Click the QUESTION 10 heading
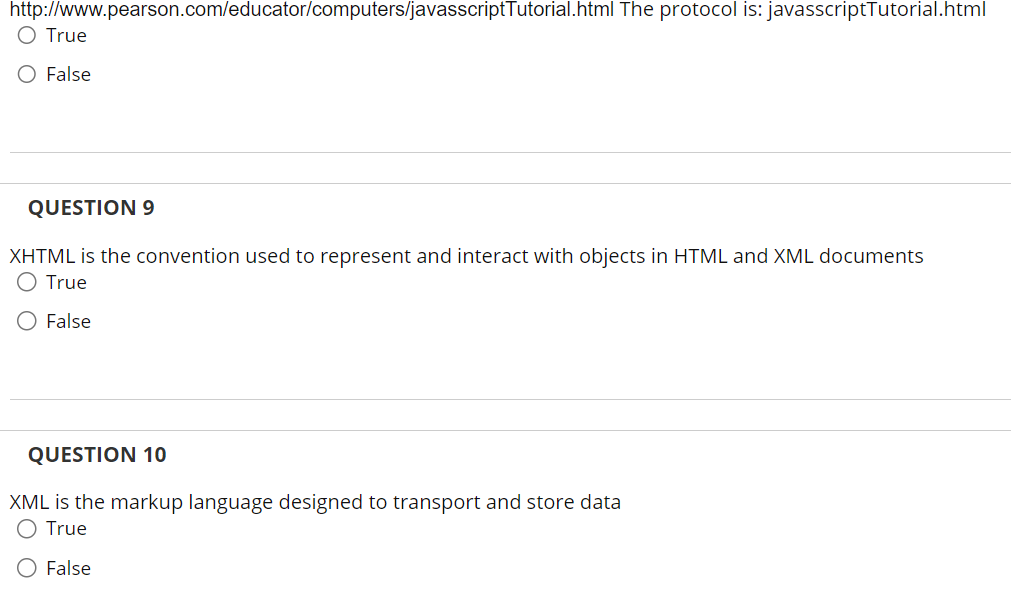1011x595 pixels. tap(97, 454)
